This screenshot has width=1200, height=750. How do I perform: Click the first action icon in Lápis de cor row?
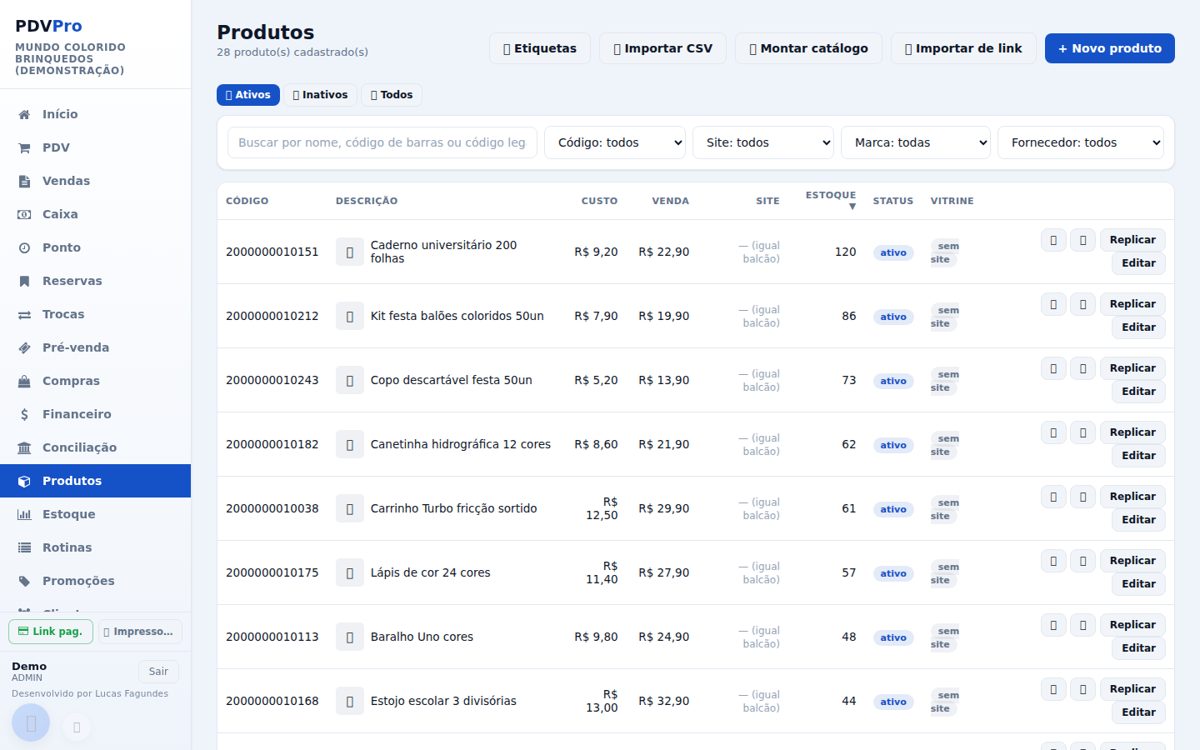click(x=1054, y=561)
